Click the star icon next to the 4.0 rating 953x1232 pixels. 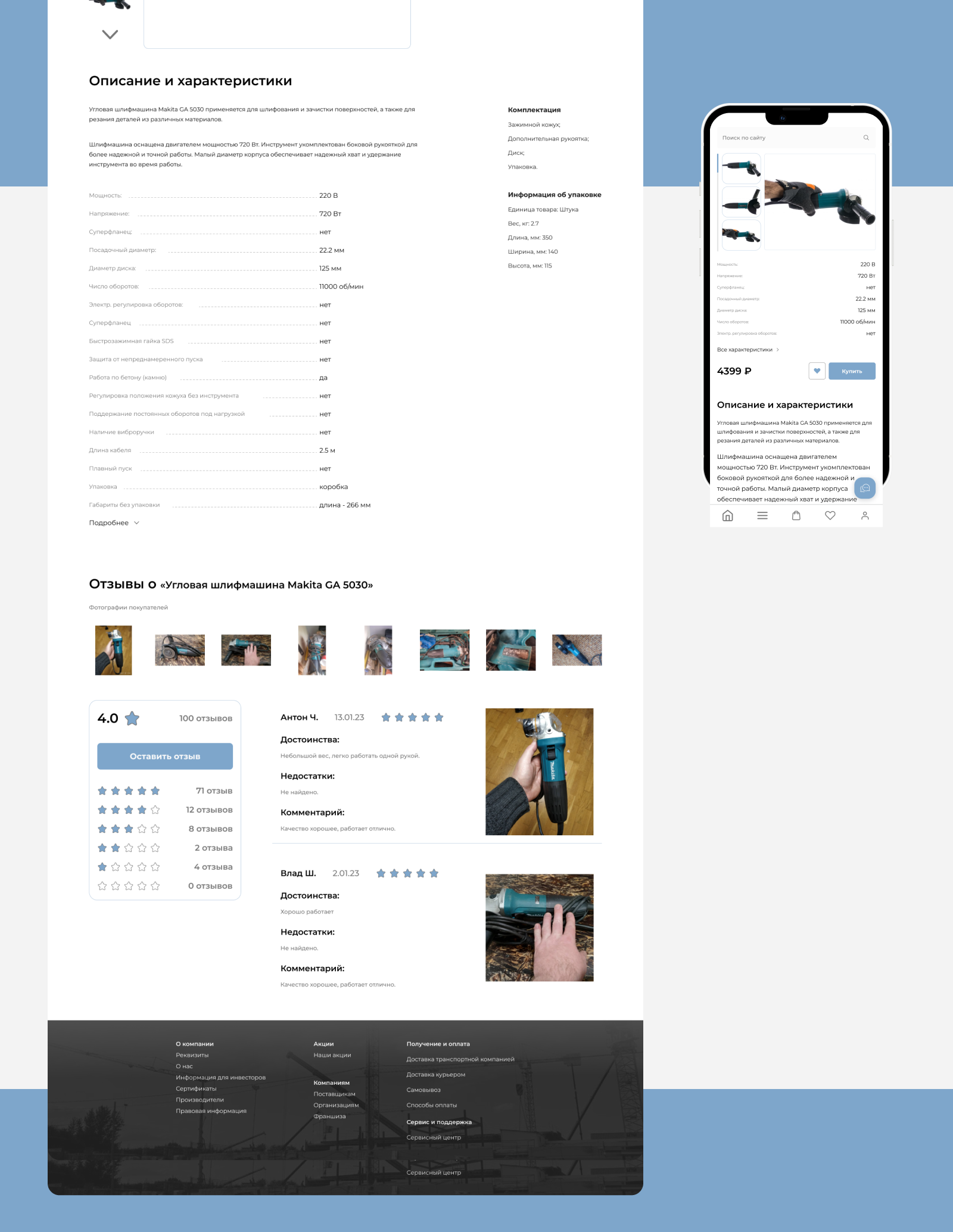point(132,718)
